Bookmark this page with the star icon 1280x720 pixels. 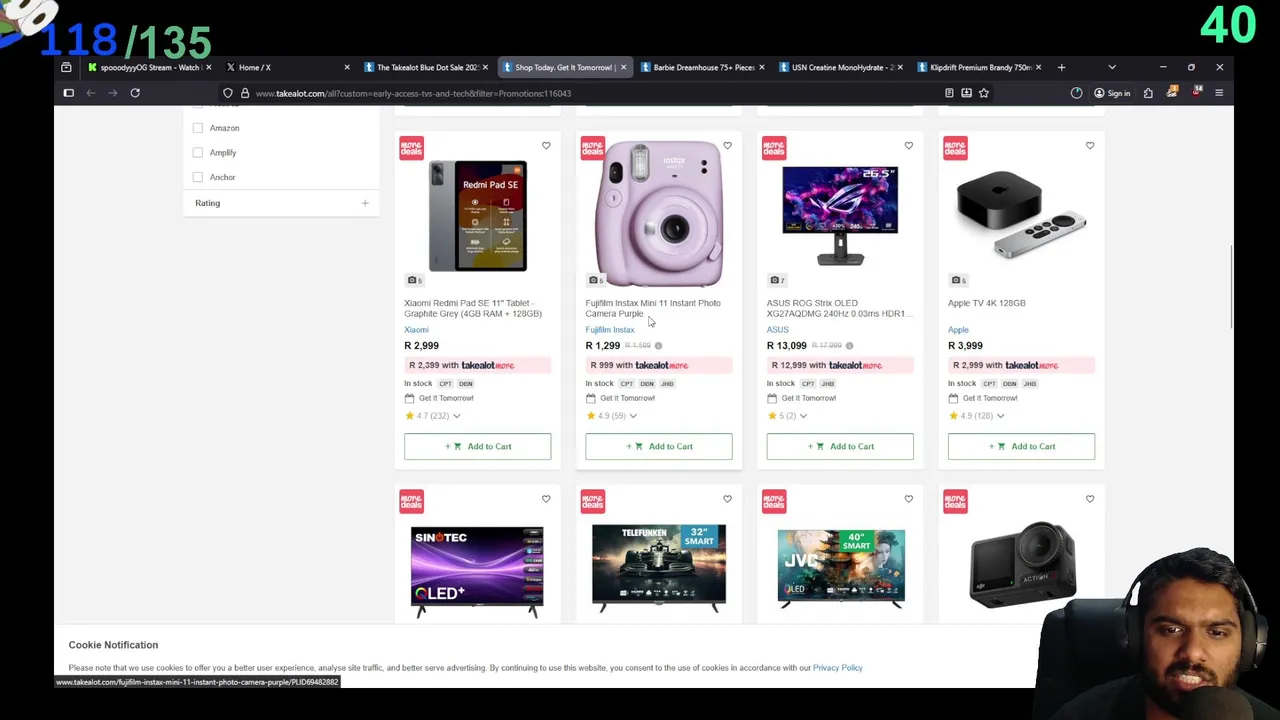984,93
